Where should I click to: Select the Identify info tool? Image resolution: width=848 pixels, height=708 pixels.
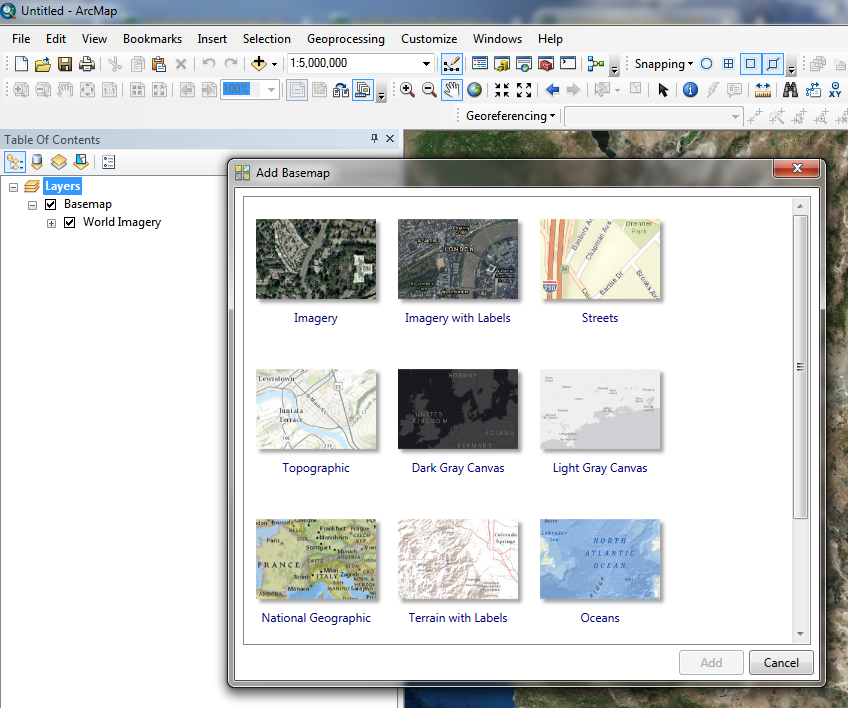[x=690, y=90]
